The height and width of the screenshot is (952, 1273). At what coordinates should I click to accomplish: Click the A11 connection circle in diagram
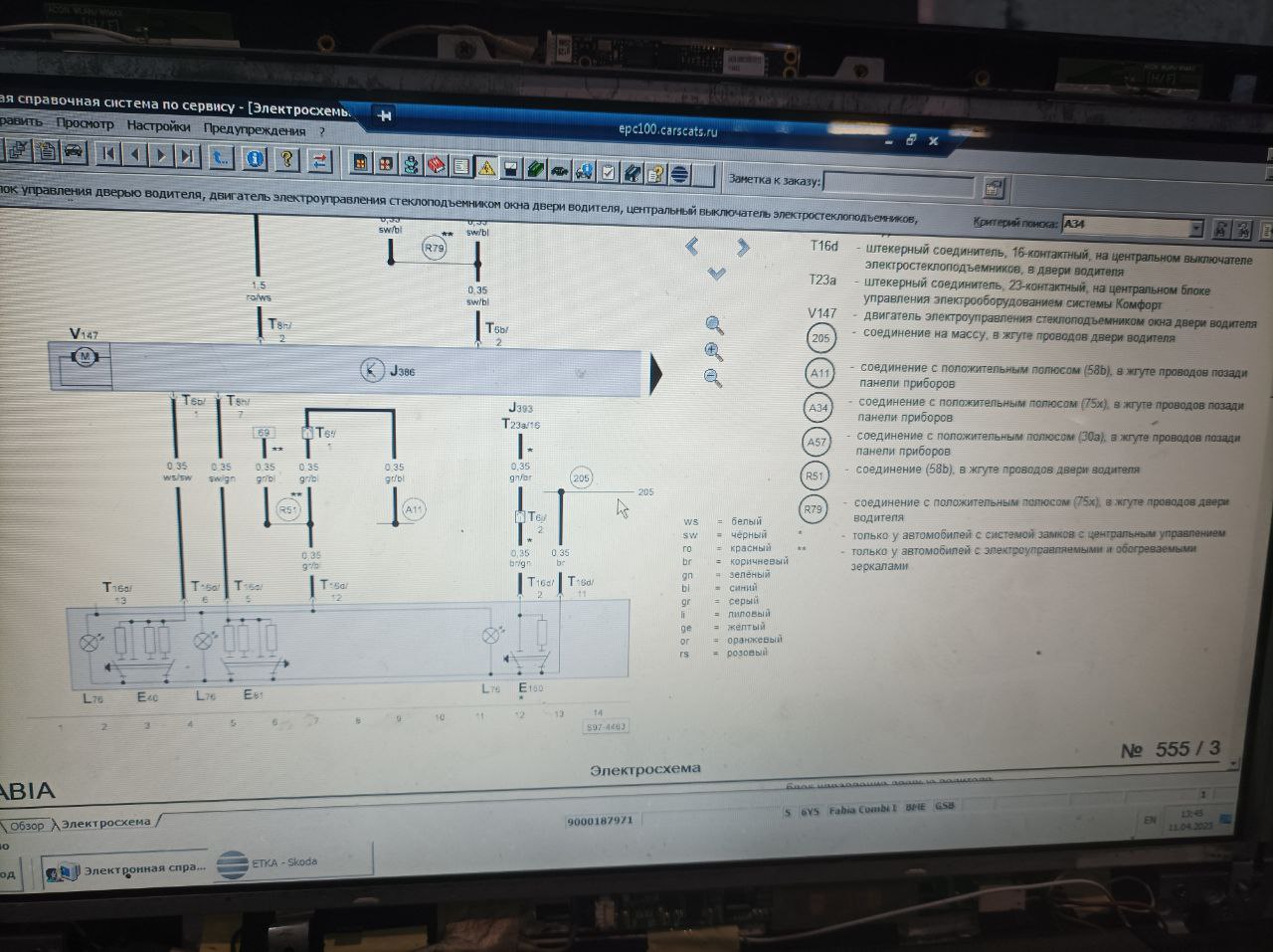pos(413,509)
